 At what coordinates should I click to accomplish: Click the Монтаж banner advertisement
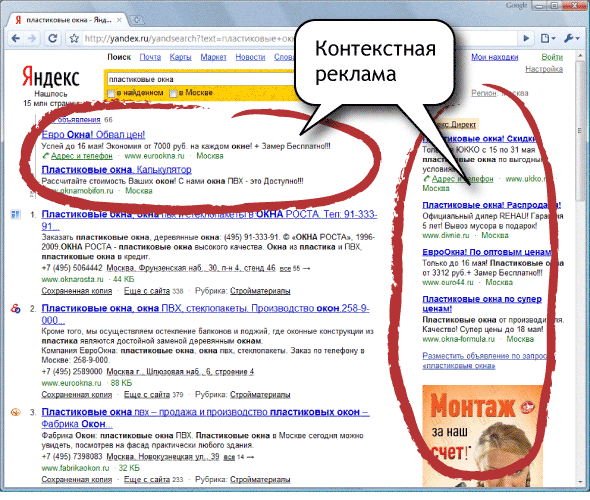click(483, 436)
